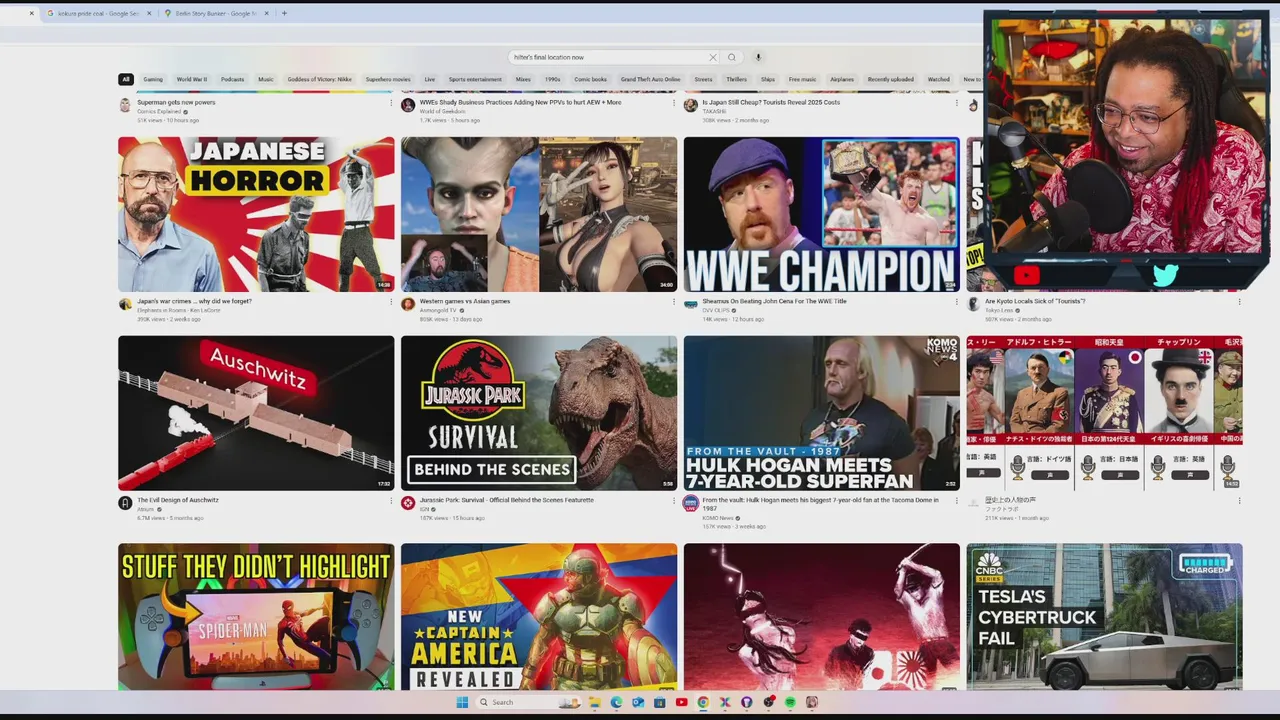Select the Live filter chip

(430, 79)
